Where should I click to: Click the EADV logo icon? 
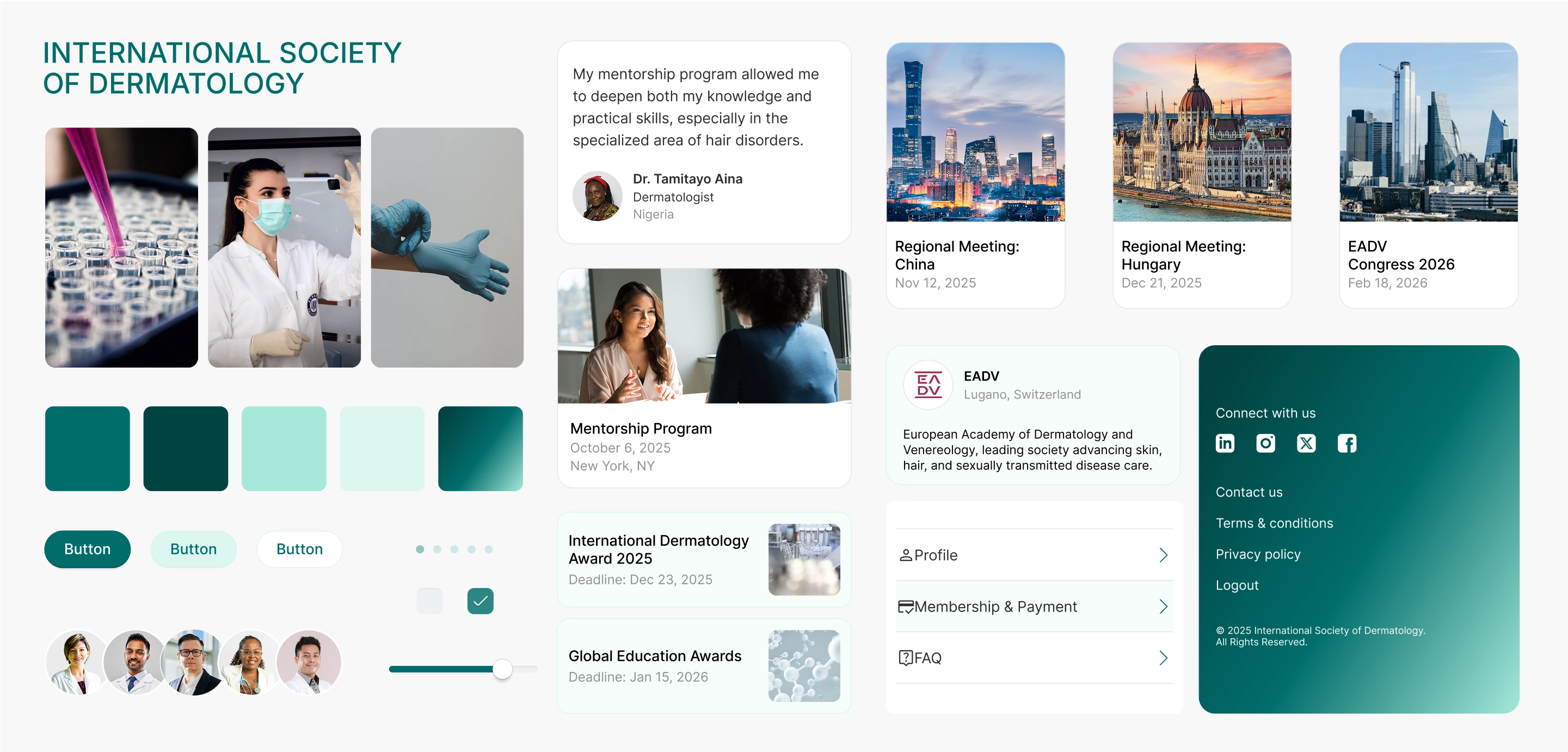point(927,385)
